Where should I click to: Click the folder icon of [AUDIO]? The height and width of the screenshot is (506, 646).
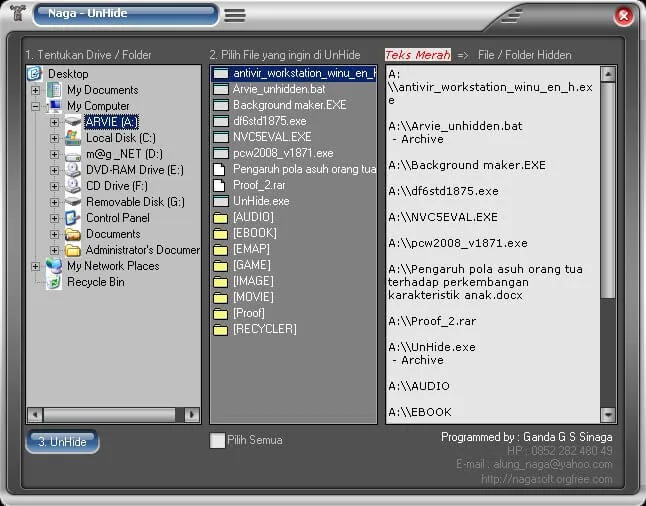[x=221, y=218]
